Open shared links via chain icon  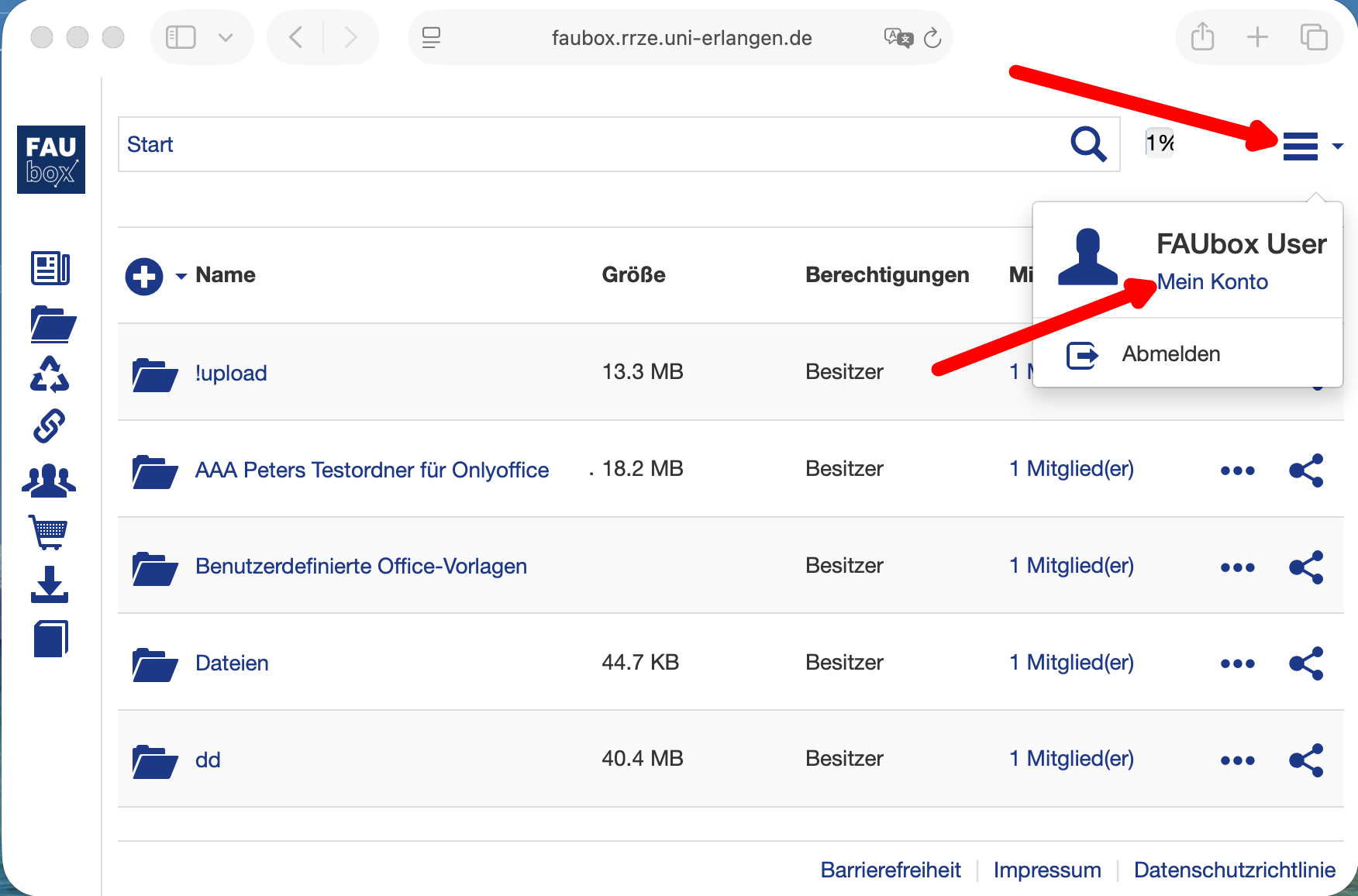pyautogui.click(x=50, y=426)
